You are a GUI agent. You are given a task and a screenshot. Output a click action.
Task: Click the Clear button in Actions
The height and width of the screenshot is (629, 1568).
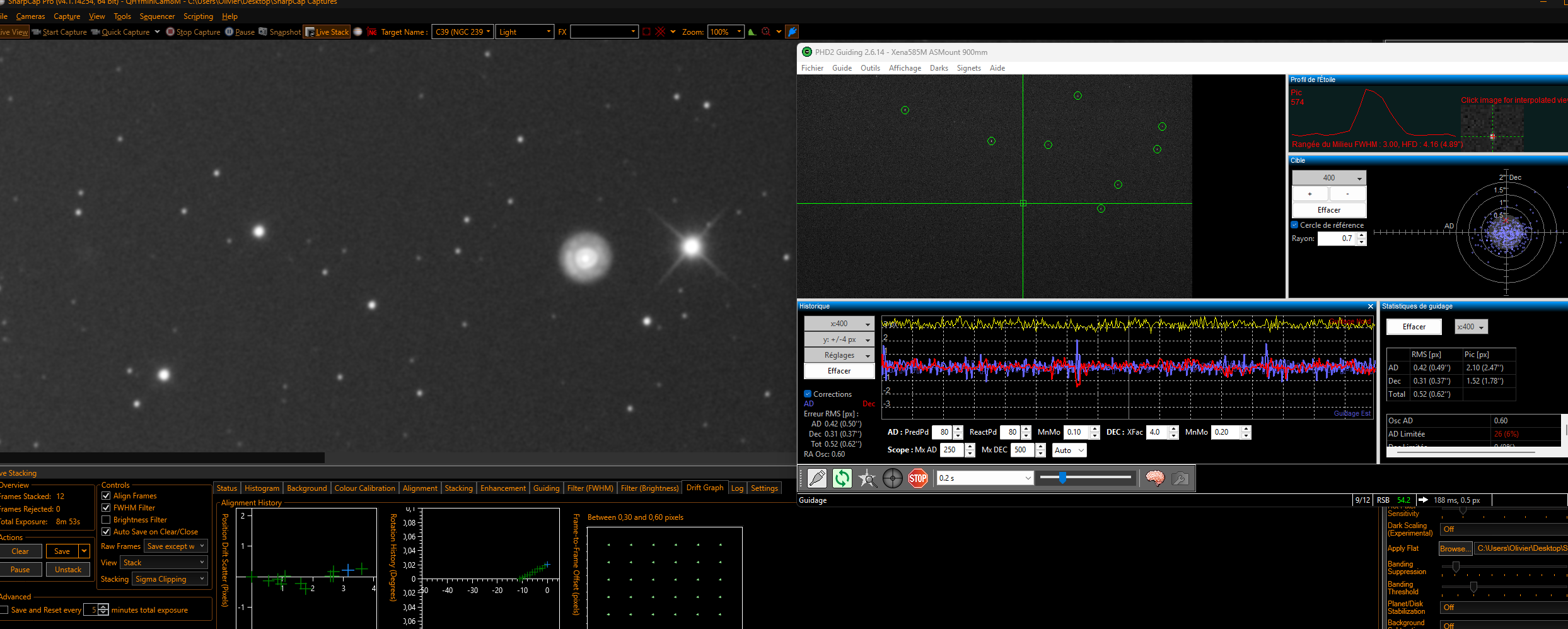tap(20, 551)
